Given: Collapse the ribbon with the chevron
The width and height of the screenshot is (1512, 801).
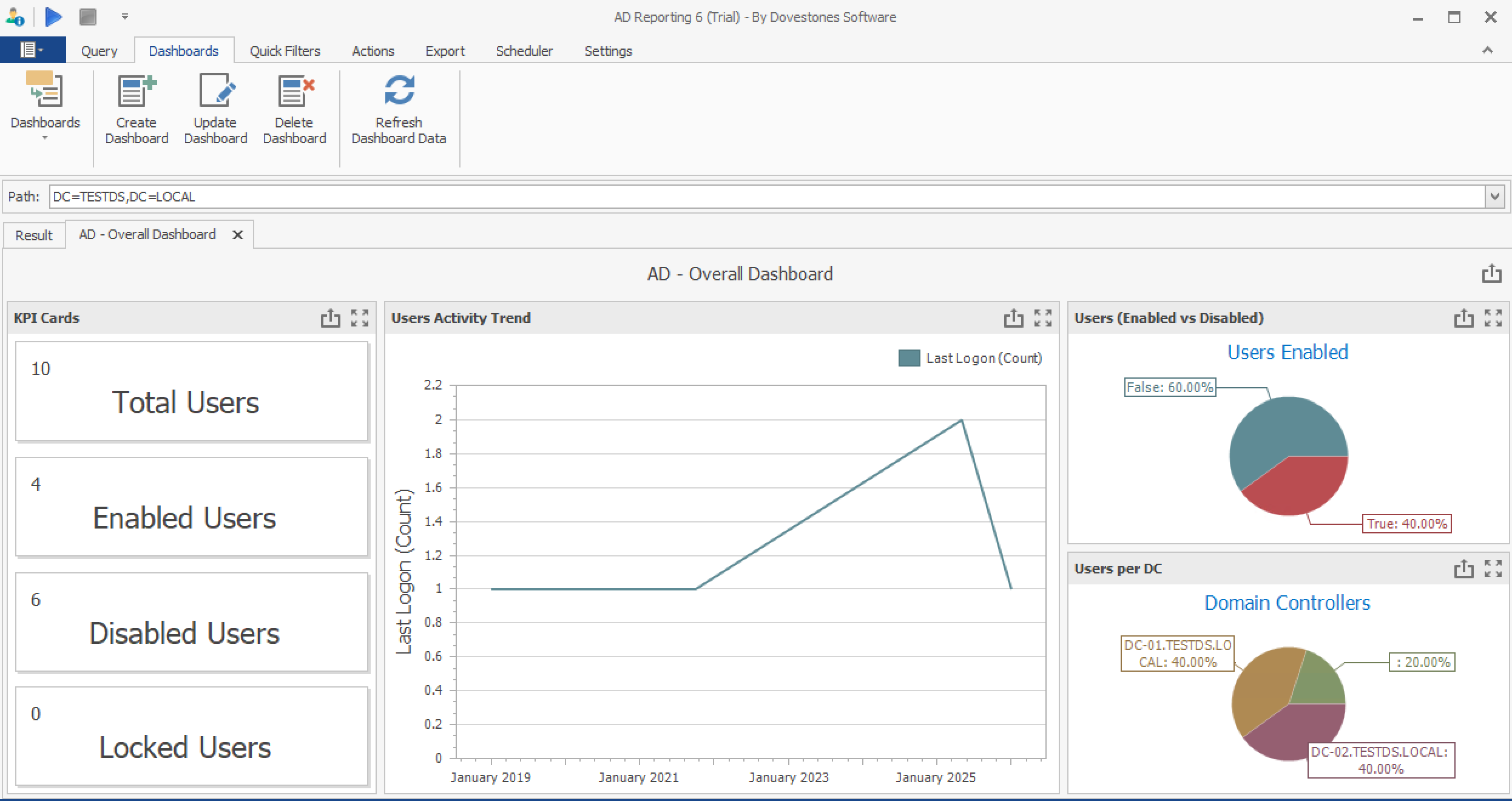Looking at the screenshot, I should pyautogui.click(x=1488, y=50).
